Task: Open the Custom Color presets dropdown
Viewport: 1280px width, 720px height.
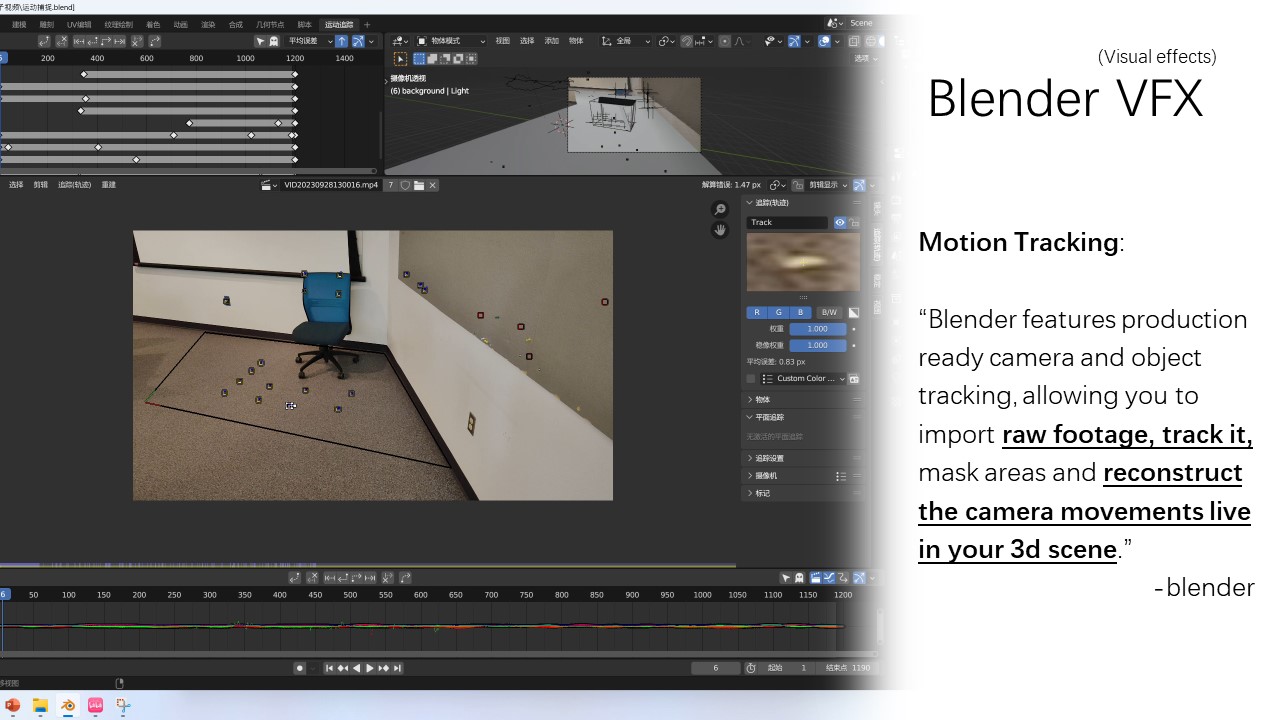Action: coord(803,379)
